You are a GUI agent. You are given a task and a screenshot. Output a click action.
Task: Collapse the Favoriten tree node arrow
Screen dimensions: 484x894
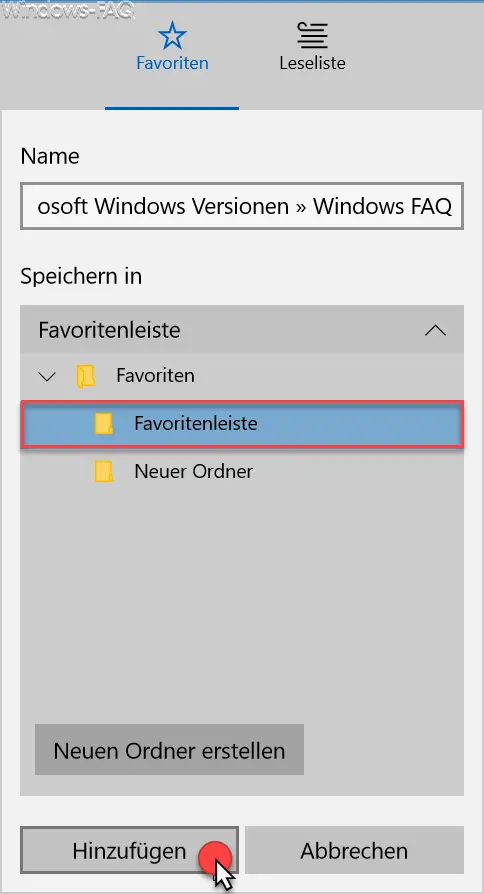coord(47,376)
